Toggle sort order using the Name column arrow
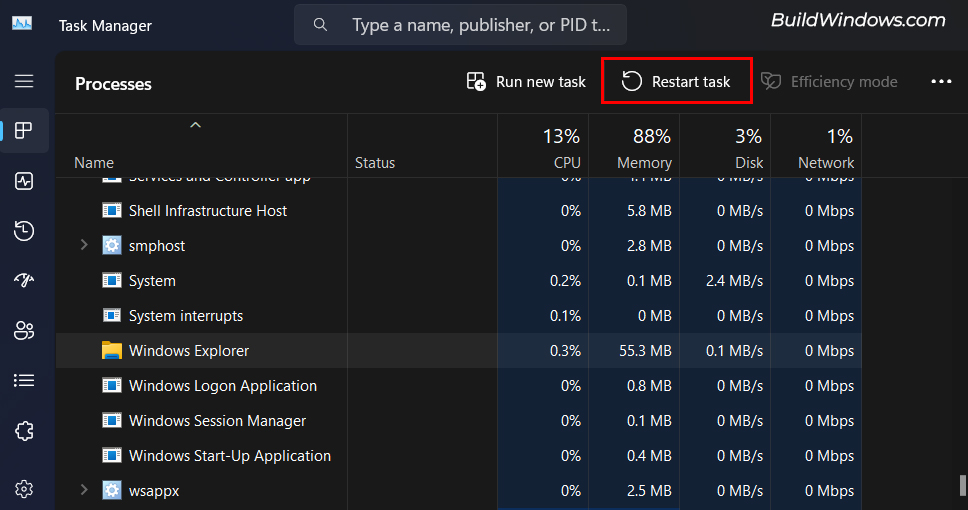The width and height of the screenshot is (968, 510). pos(195,125)
